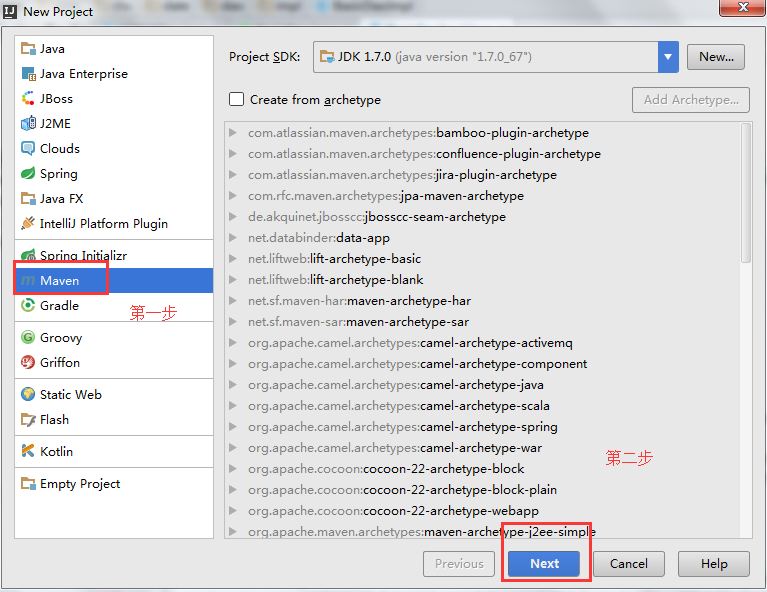Expand cocoon-22-archetype-webapp node arrow
Screen dimensions: 767x592
(x=233, y=511)
